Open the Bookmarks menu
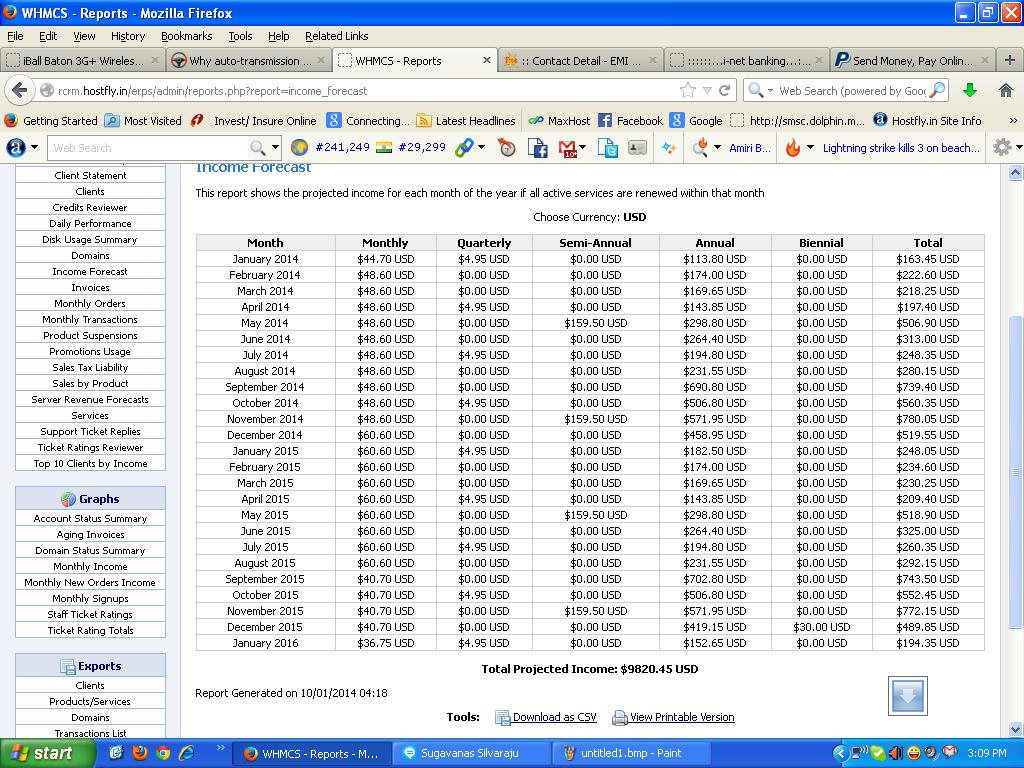The height and width of the screenshot is (768, 1024). (x=186, y=36)
